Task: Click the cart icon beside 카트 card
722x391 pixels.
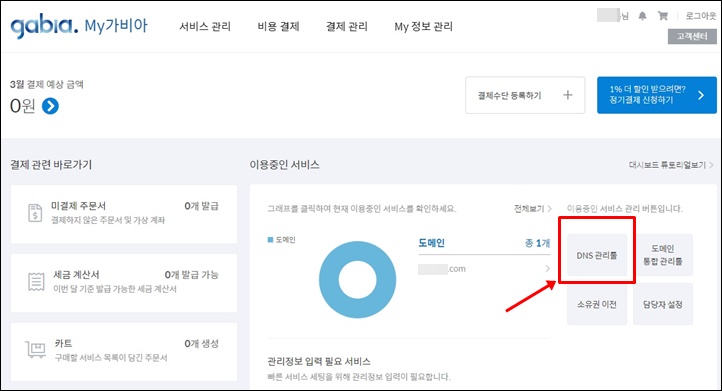Action: coord(35,350)
